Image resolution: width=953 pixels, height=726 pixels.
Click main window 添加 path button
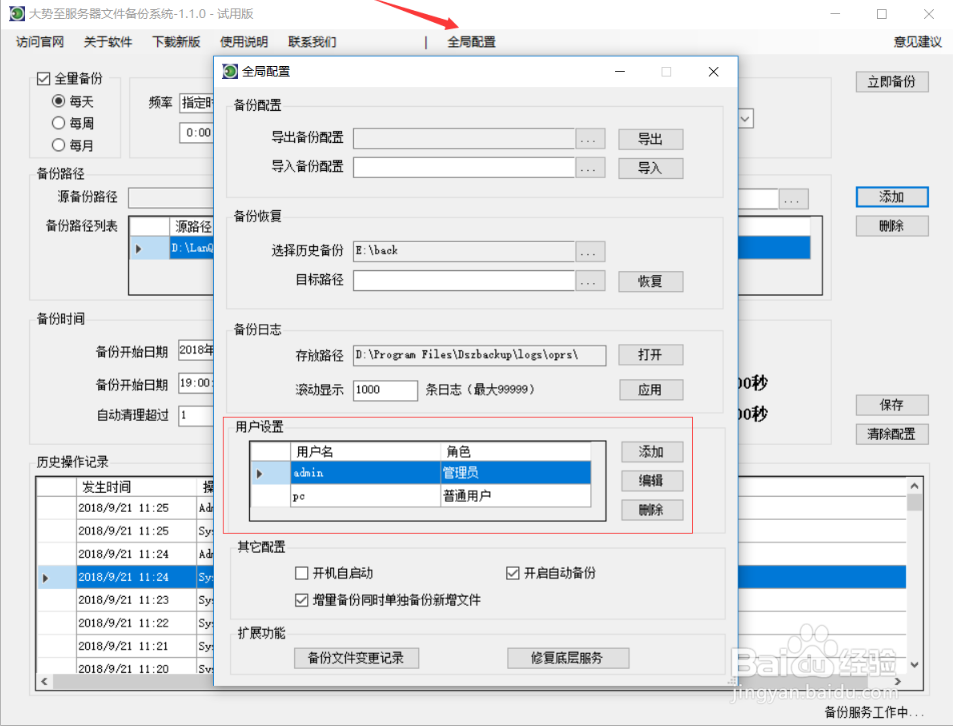tap(892, 197)
